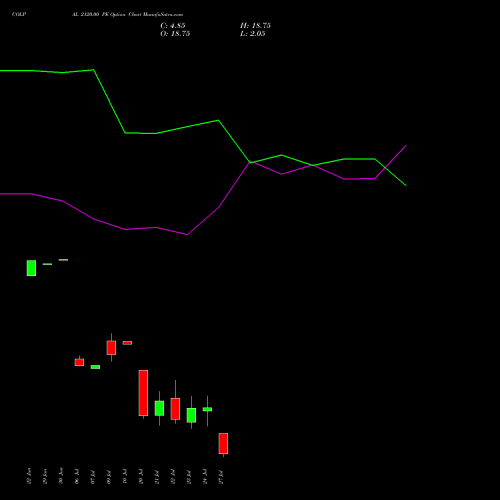Image resolution: width=500 pixels, height=500 pixels.
Task: Click the red candle above 22 Jul
Action: (175, 409)
